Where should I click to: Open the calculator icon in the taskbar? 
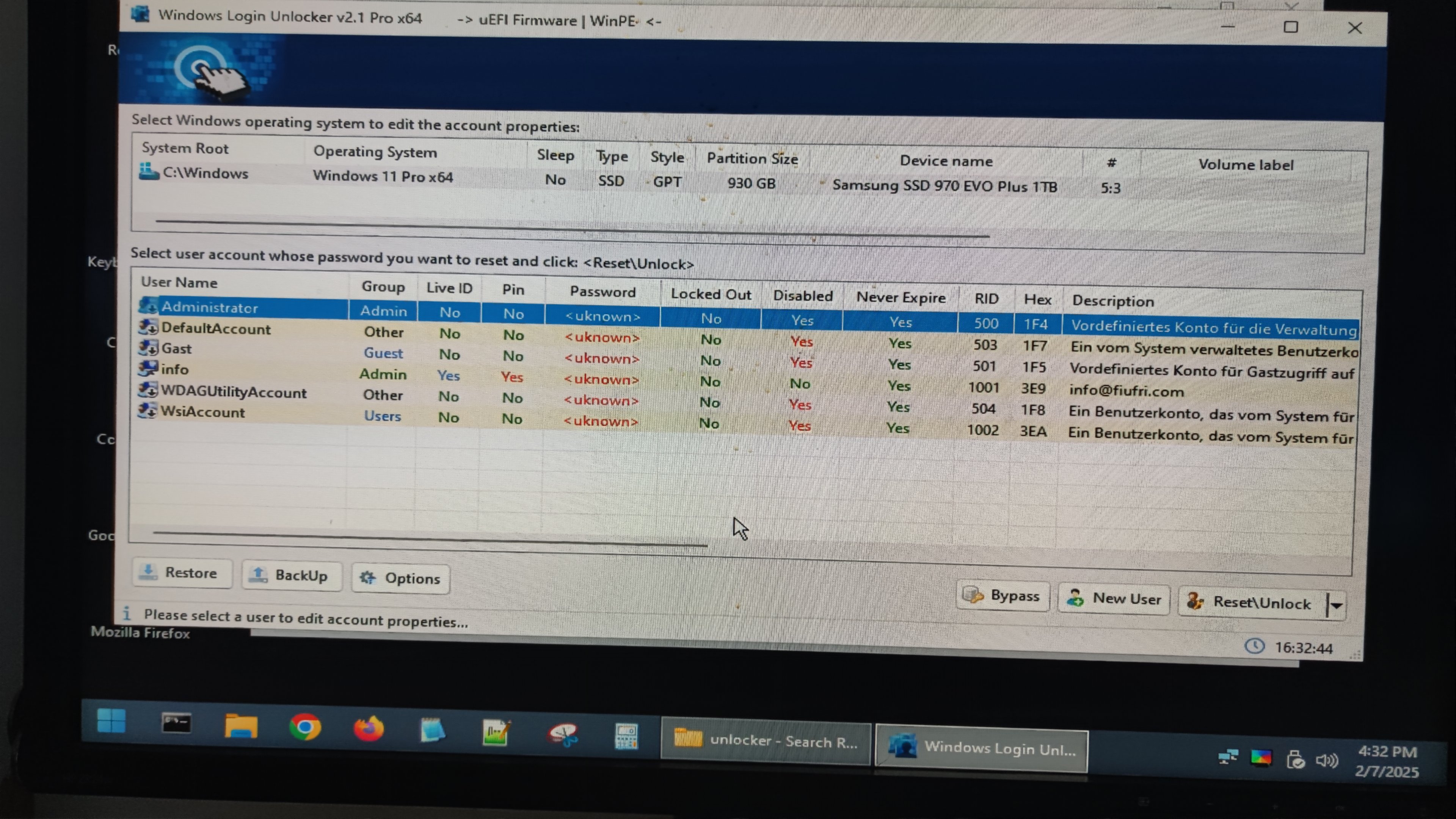626,736
